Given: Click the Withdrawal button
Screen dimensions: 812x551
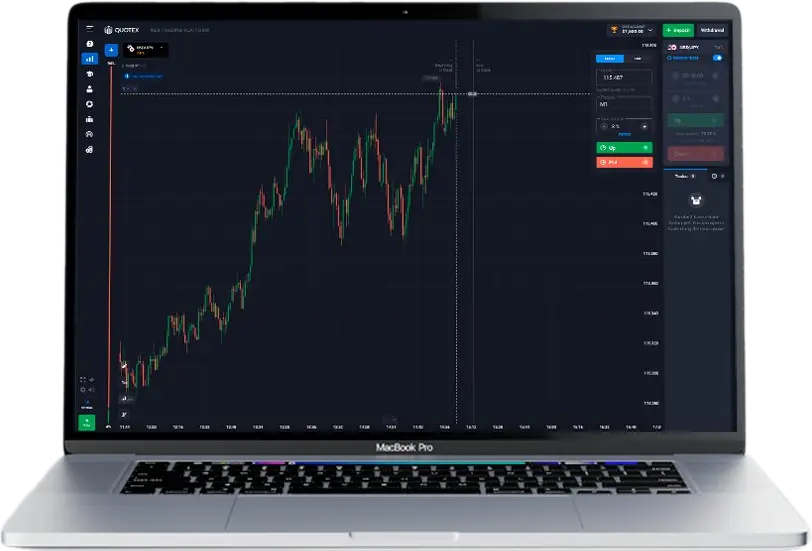Looking at the screenshot, I should point(712,30).
